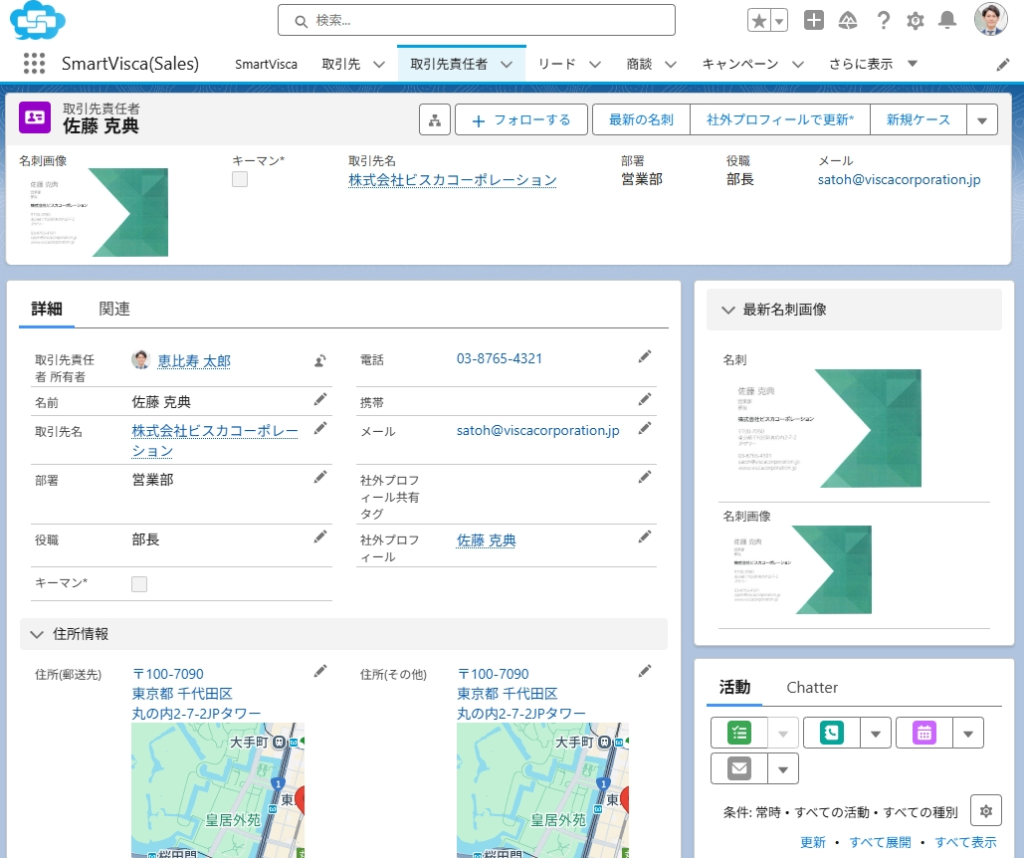Edit the 電話 field pencil icon
This screenshot has width=1024, height=858.
[x=645, y=356]
